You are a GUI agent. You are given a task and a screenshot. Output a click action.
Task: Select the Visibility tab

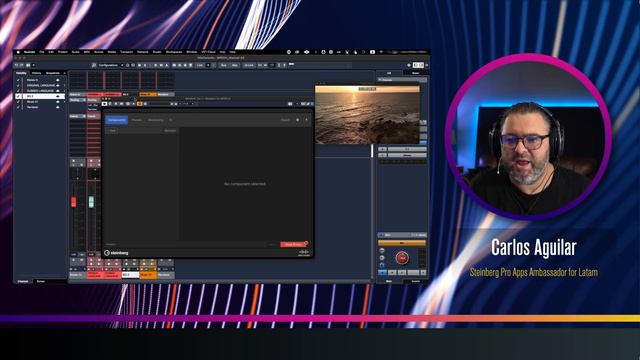point(21,73)
